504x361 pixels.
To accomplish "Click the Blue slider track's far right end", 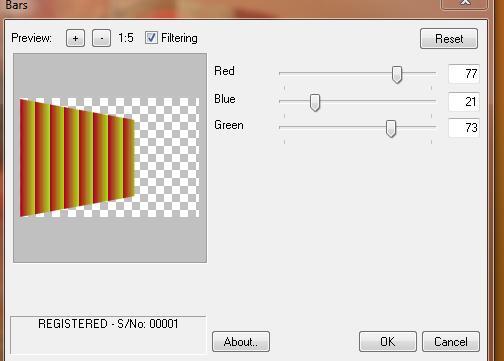I will coord(434,100).
